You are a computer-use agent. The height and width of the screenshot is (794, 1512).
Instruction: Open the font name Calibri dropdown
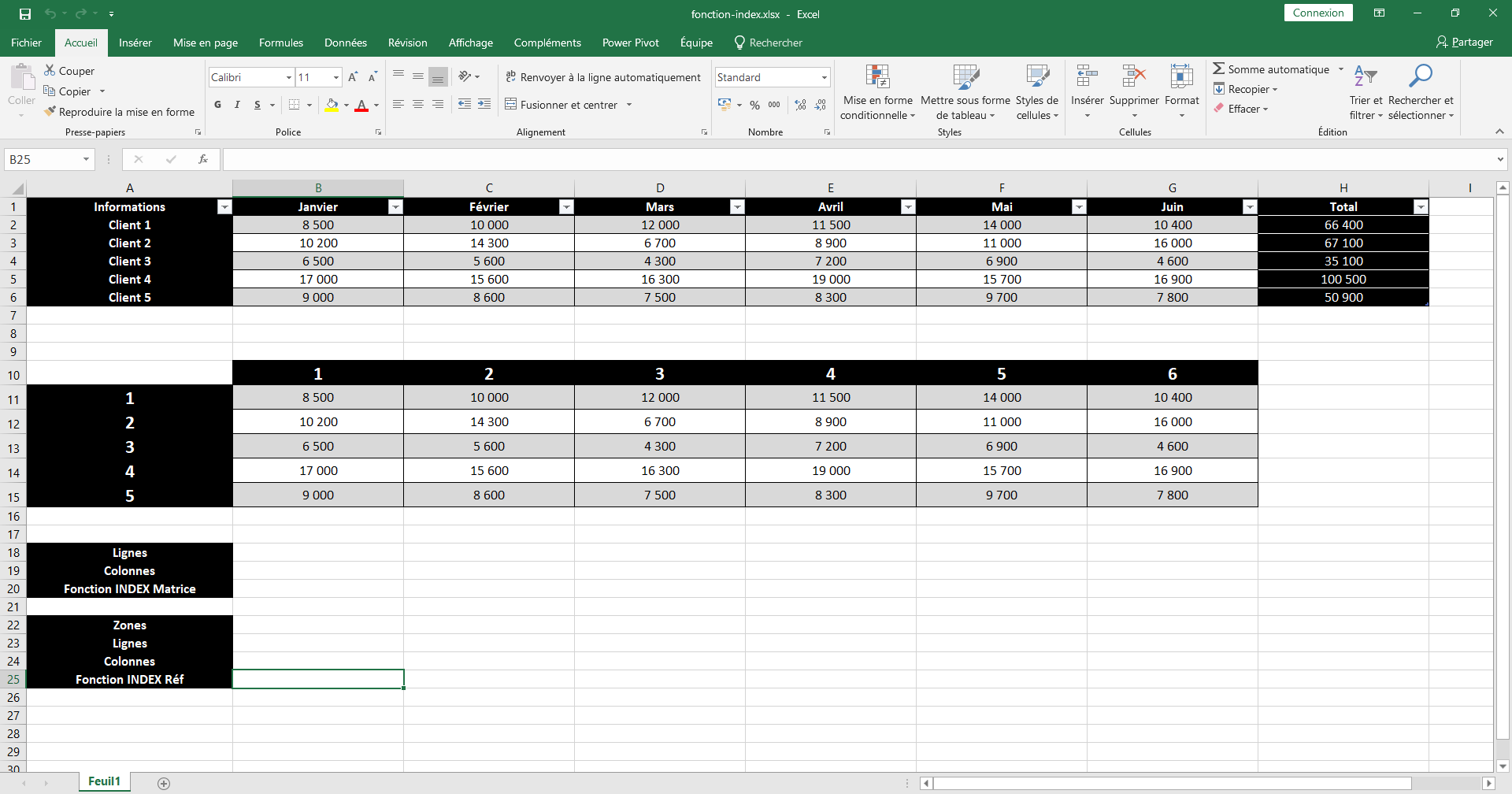[289, 77]
